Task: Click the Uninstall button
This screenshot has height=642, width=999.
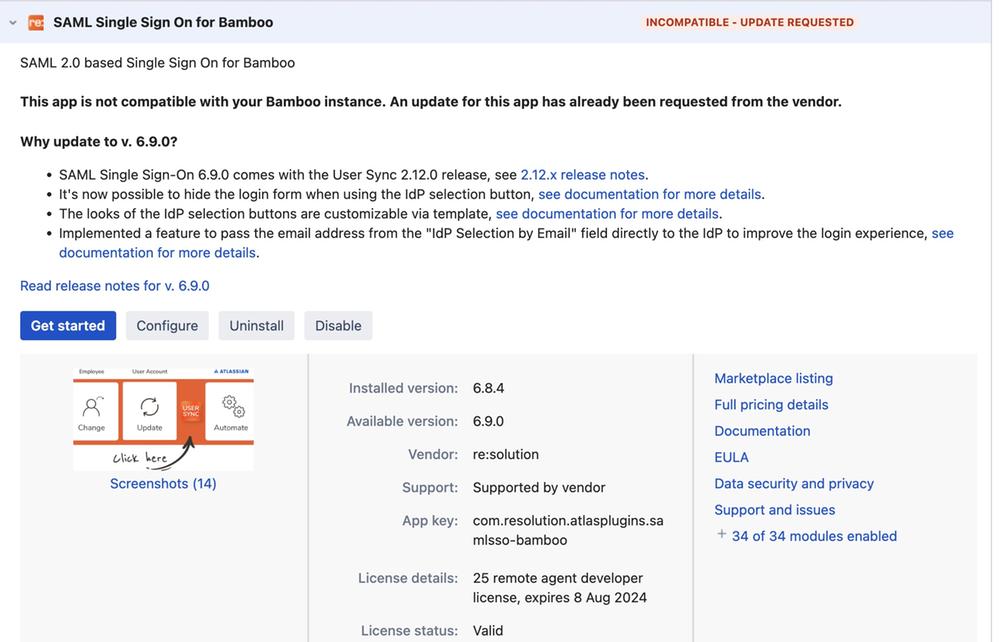Action: tap(257, 325)
